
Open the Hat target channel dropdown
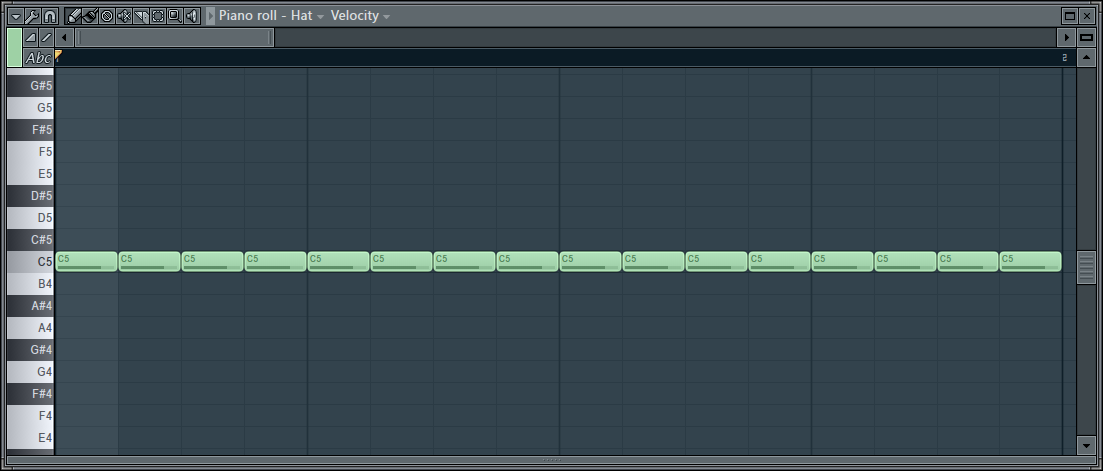tap(308, 16)
